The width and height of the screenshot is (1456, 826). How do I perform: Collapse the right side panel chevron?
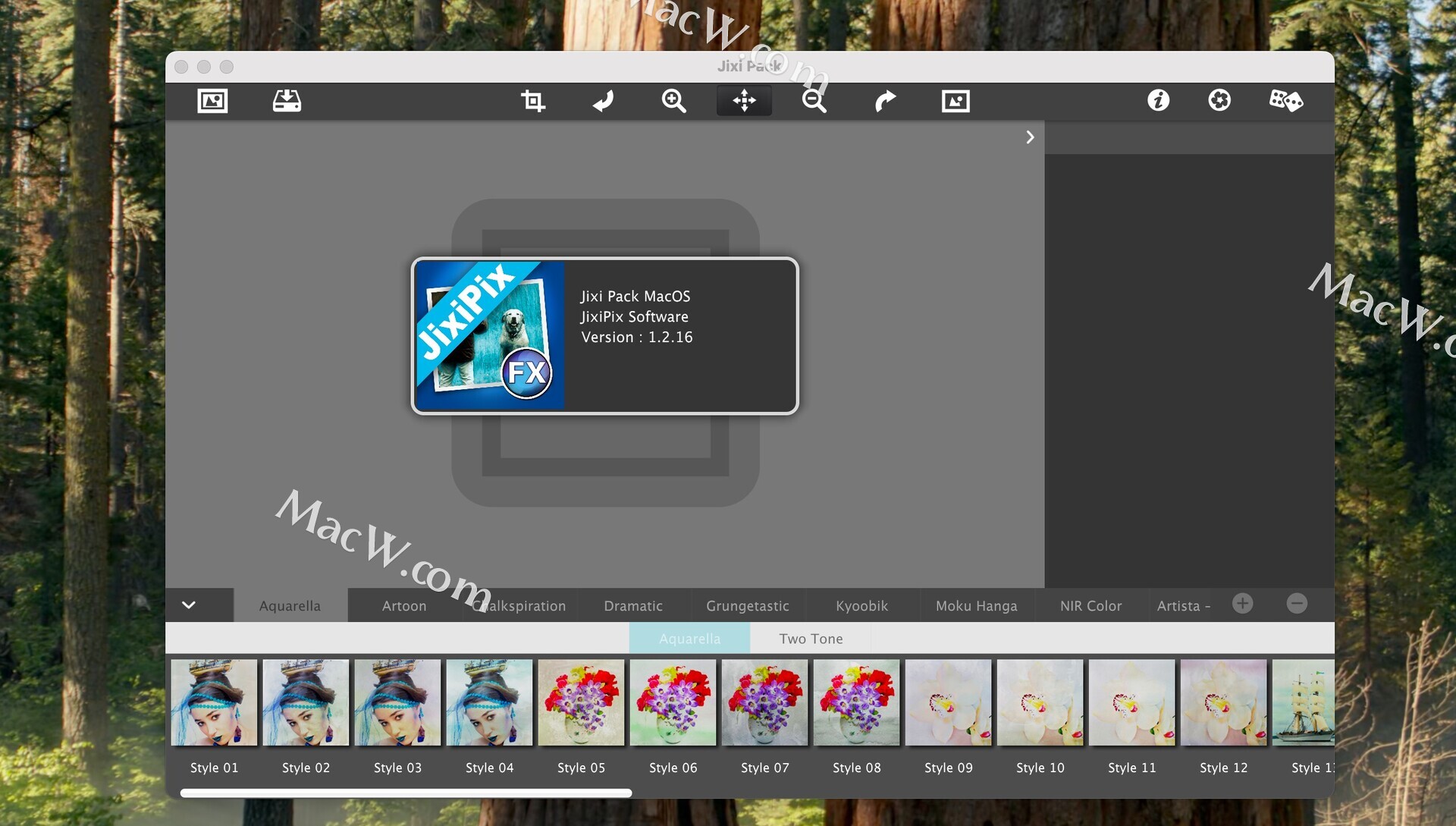pos(1030,137)
